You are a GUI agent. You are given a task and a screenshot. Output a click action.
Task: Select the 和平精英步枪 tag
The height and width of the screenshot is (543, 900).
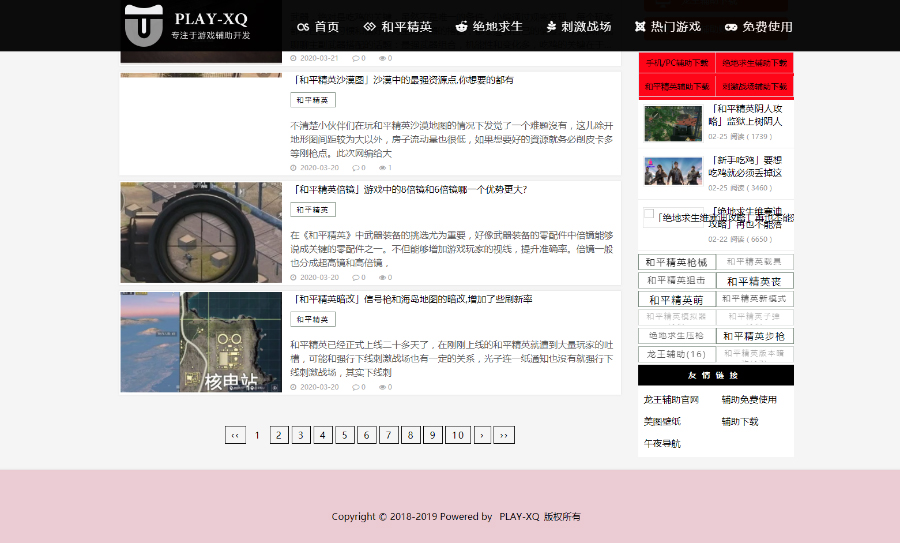tap(755, 336)
